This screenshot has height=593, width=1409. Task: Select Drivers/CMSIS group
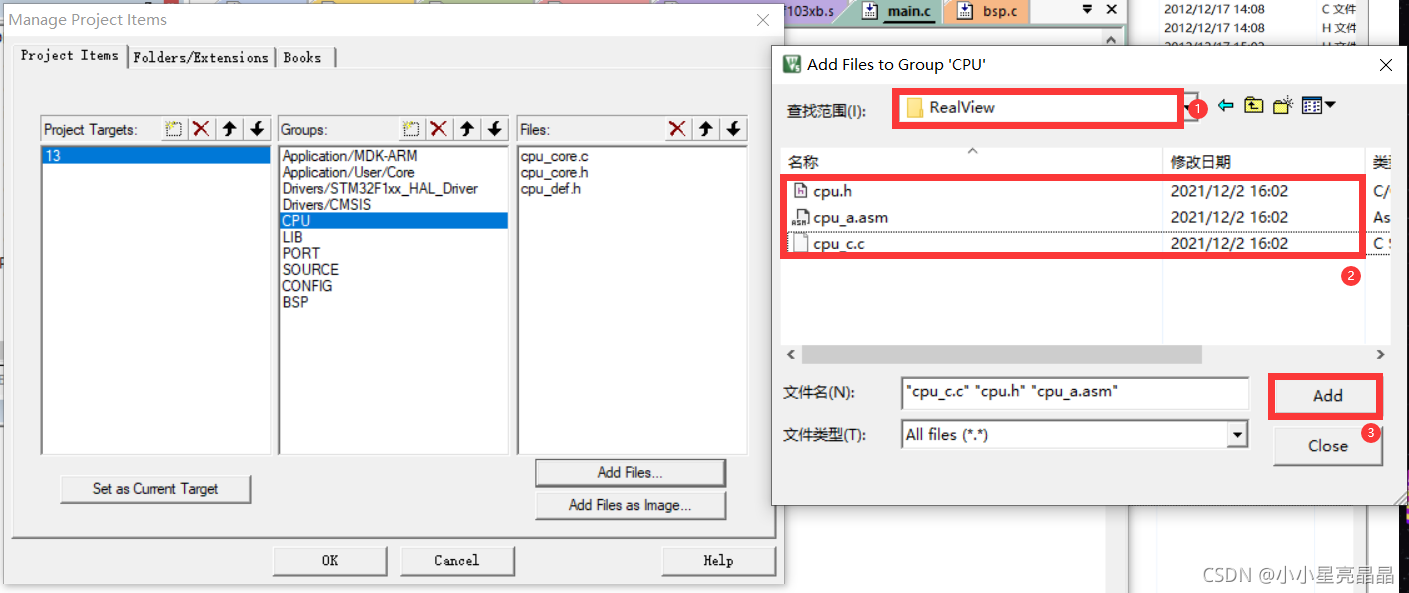click(327, 204)
